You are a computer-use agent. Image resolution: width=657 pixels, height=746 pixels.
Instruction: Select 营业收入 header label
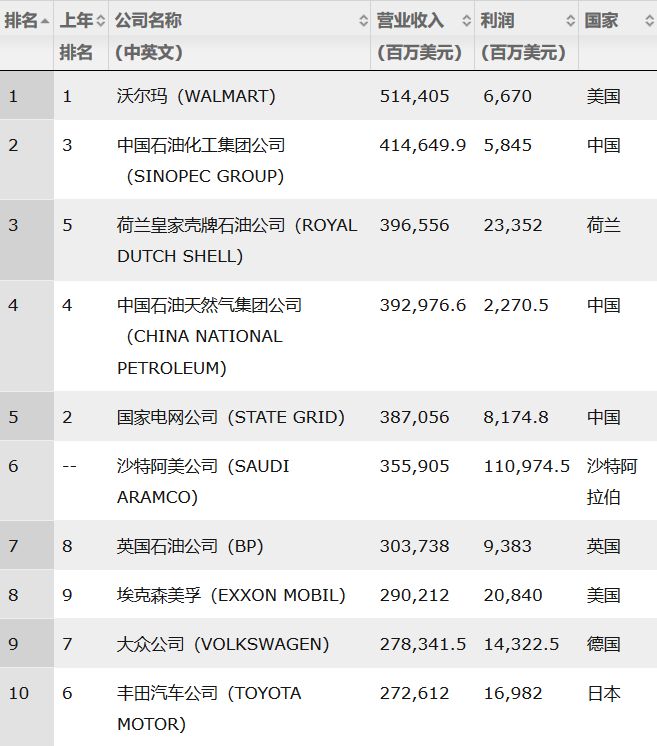[410, 20]
